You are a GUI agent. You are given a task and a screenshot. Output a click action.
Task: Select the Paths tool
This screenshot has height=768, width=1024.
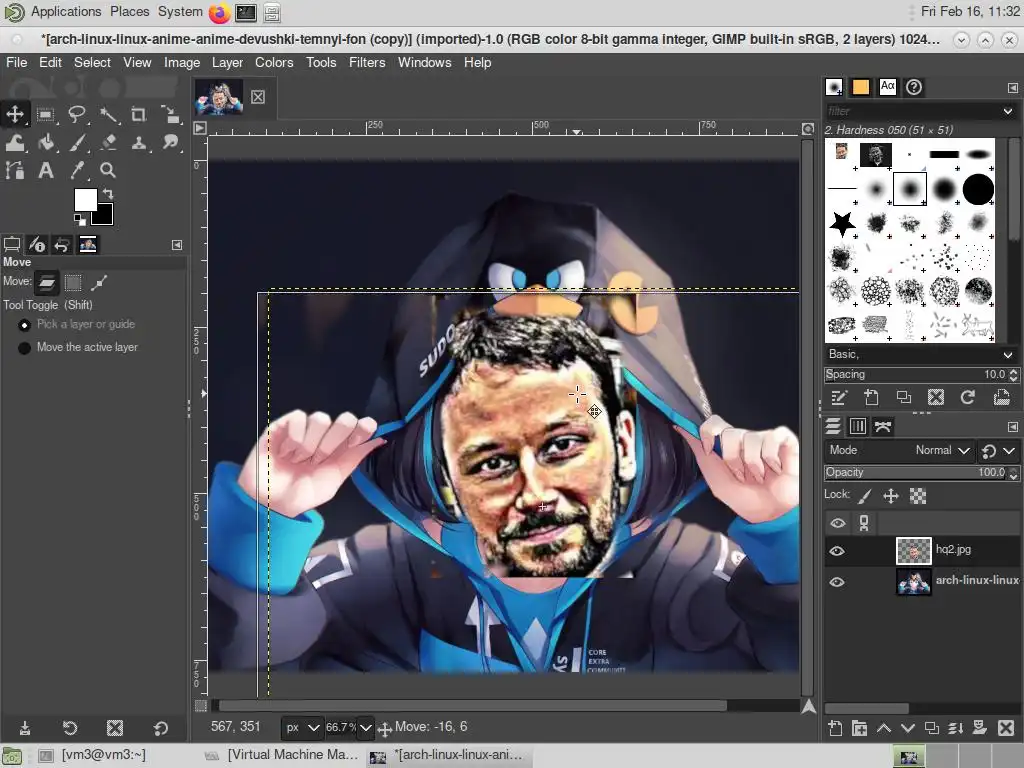[x=15, y=170]
